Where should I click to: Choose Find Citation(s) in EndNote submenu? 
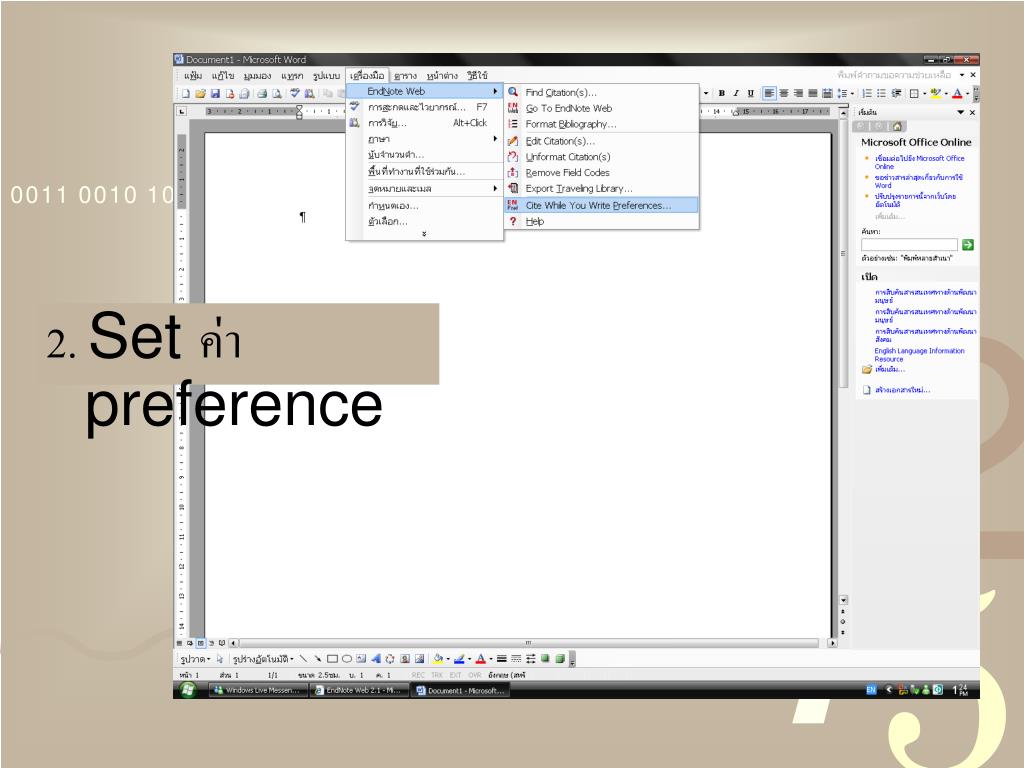pos(601,93)
